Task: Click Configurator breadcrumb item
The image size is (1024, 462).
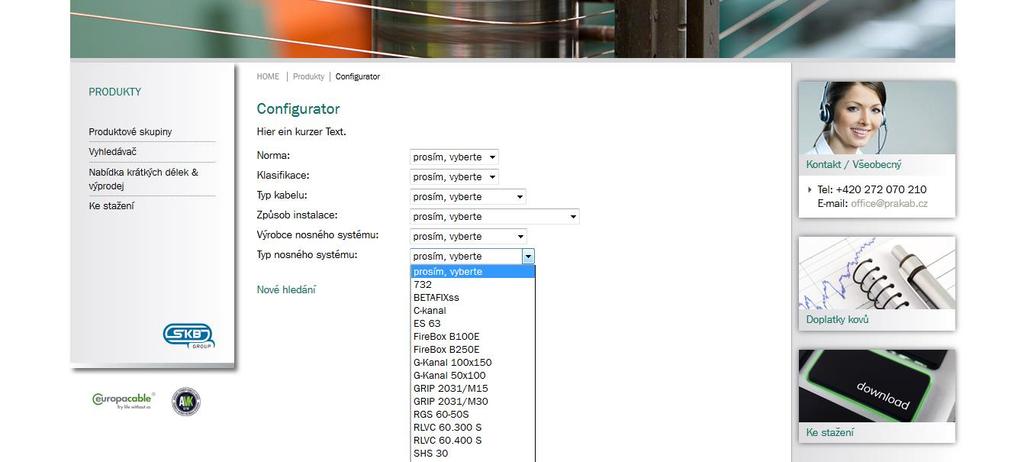Action: coord(358,76)
